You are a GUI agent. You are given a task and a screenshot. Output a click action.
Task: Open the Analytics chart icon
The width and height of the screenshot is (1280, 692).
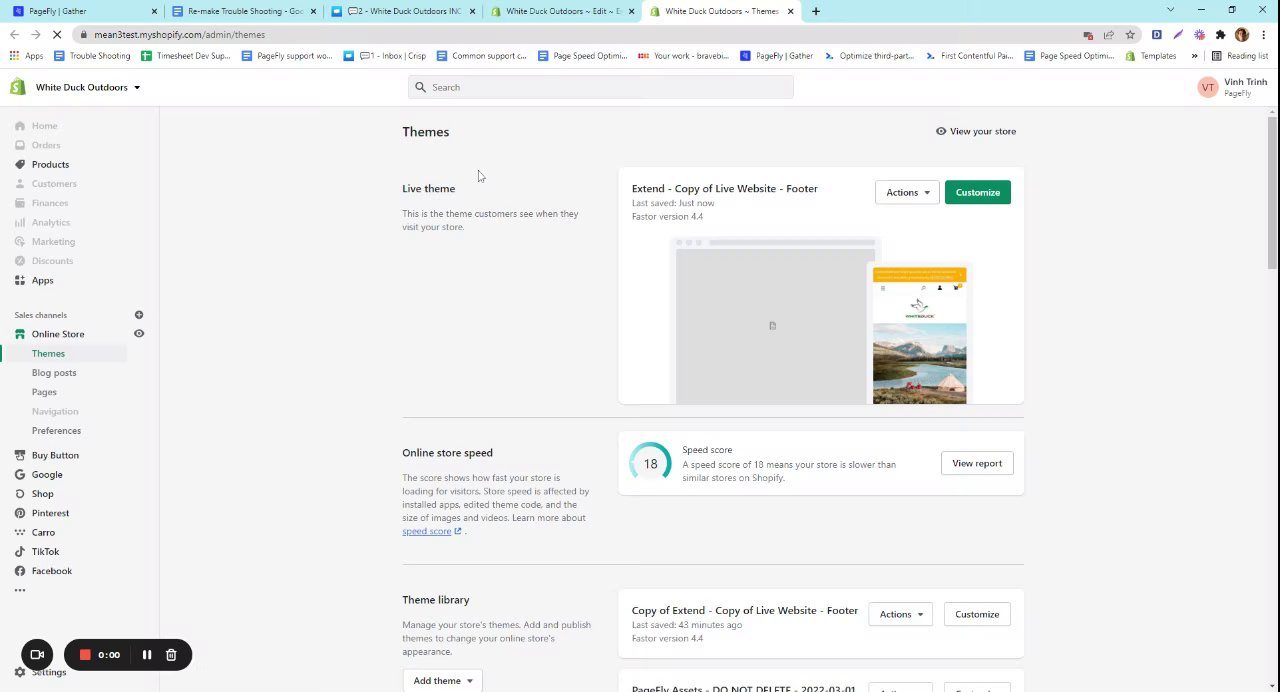coord(19,222)
